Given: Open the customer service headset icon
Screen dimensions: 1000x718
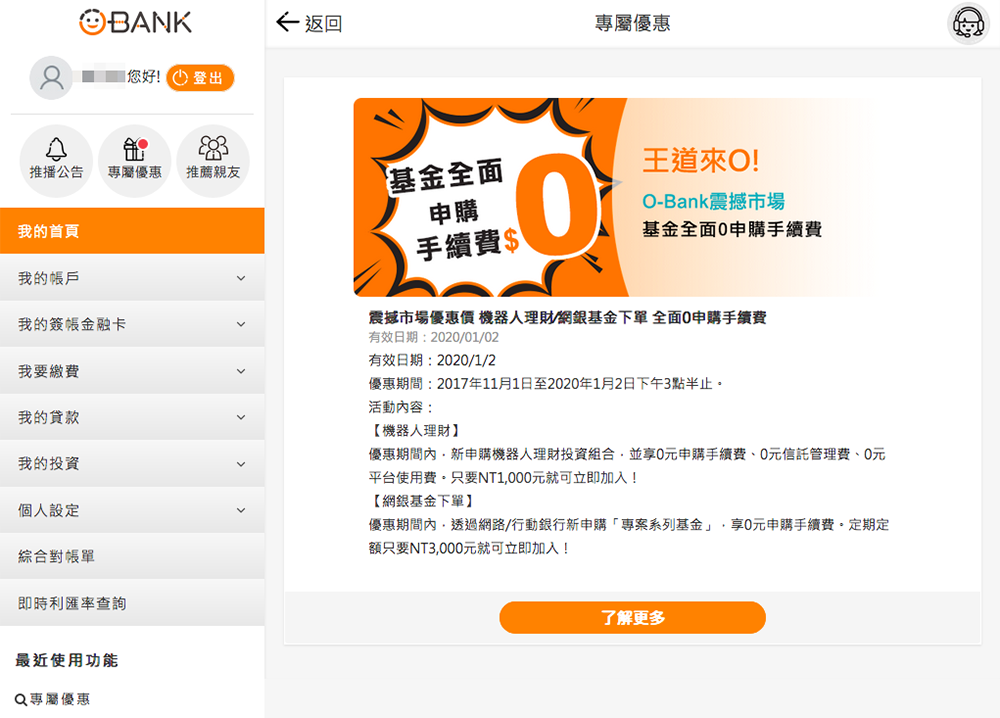Looking at the screenshot, I should [x=968, y=24].
